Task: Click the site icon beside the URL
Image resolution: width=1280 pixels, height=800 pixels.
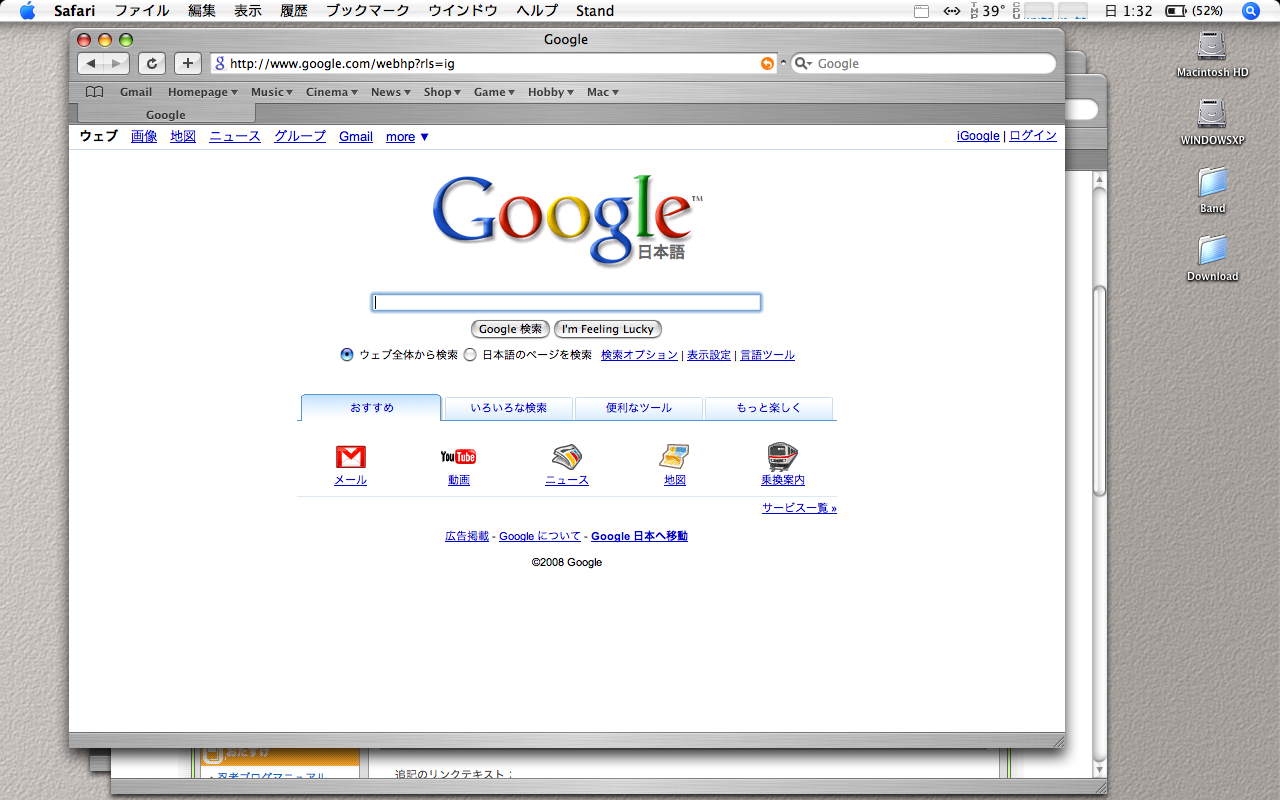Action: pos(220,63)
